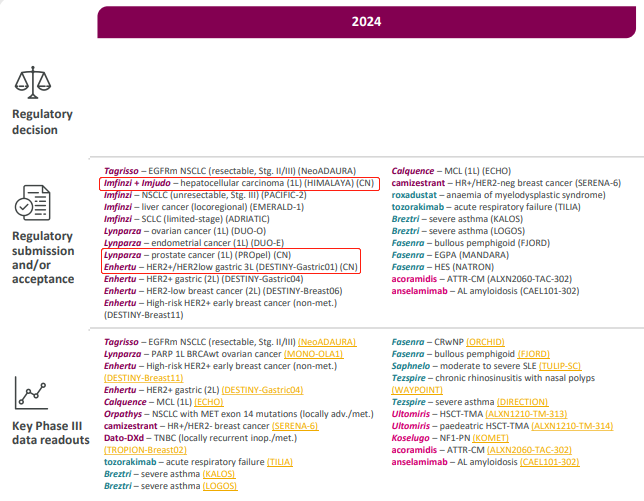Open the yellow TILIA link for tozorakimab
This screenshot has height=501, width=644.
point(280,462)
